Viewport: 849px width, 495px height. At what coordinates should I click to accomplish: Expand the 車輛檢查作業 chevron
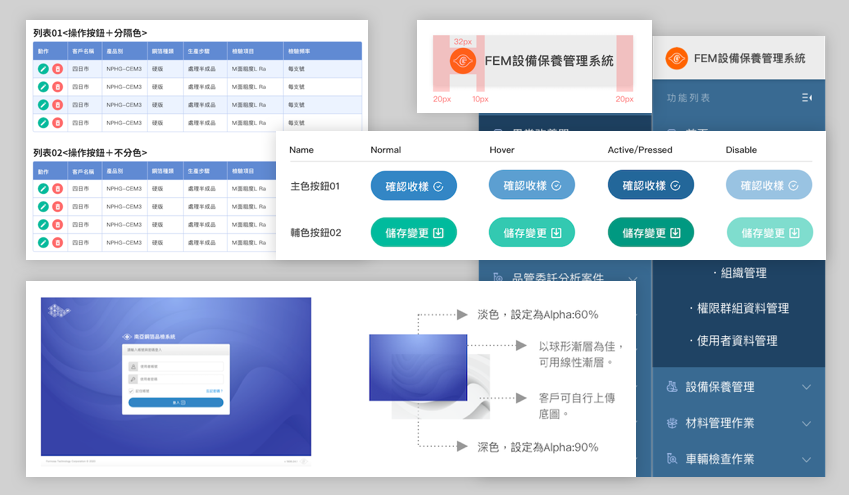pos(806,459)
